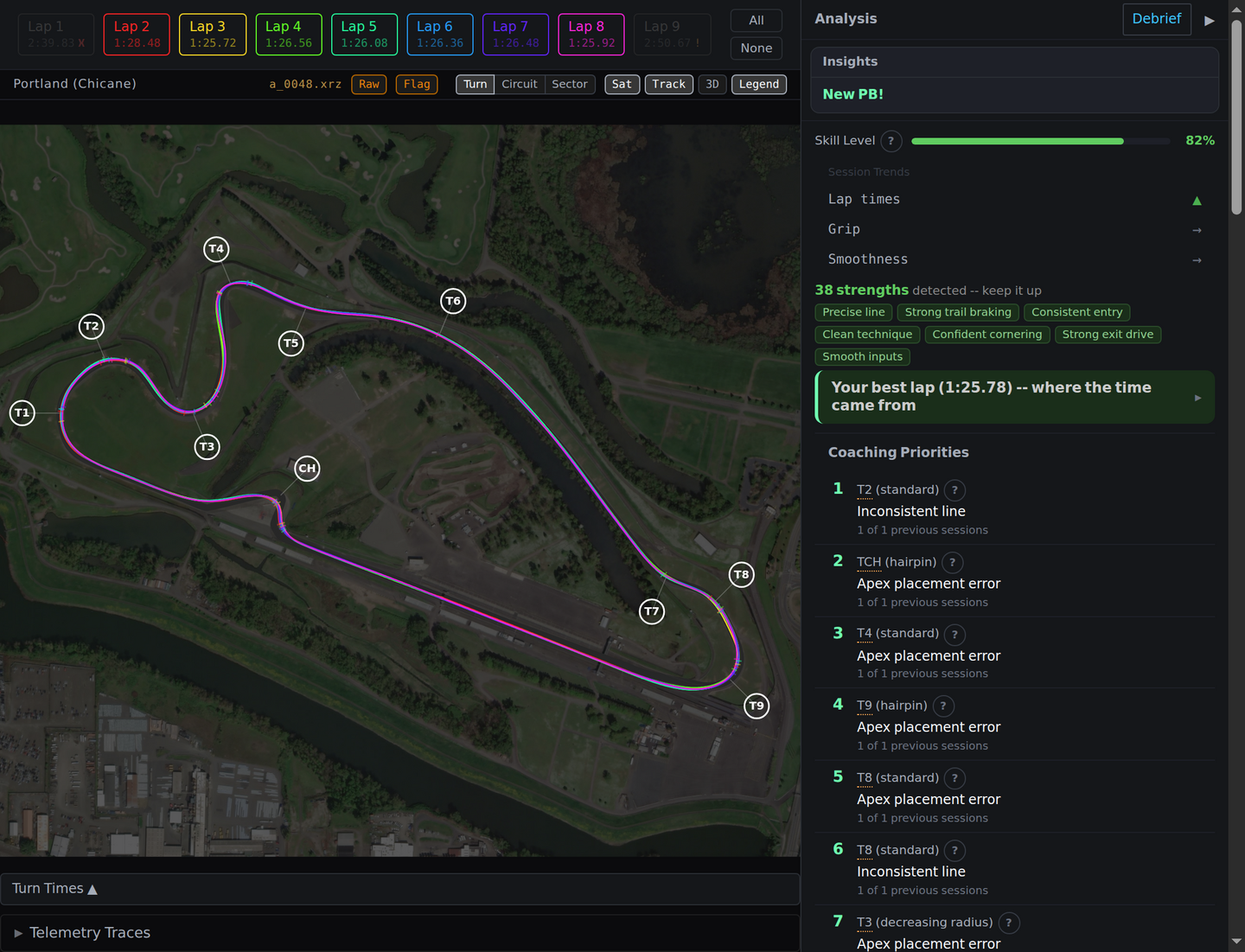This screenshot has height=952, width=1245.
Task: Enable 3D track view
Action: pyautogui.click(x=712, y=84)
